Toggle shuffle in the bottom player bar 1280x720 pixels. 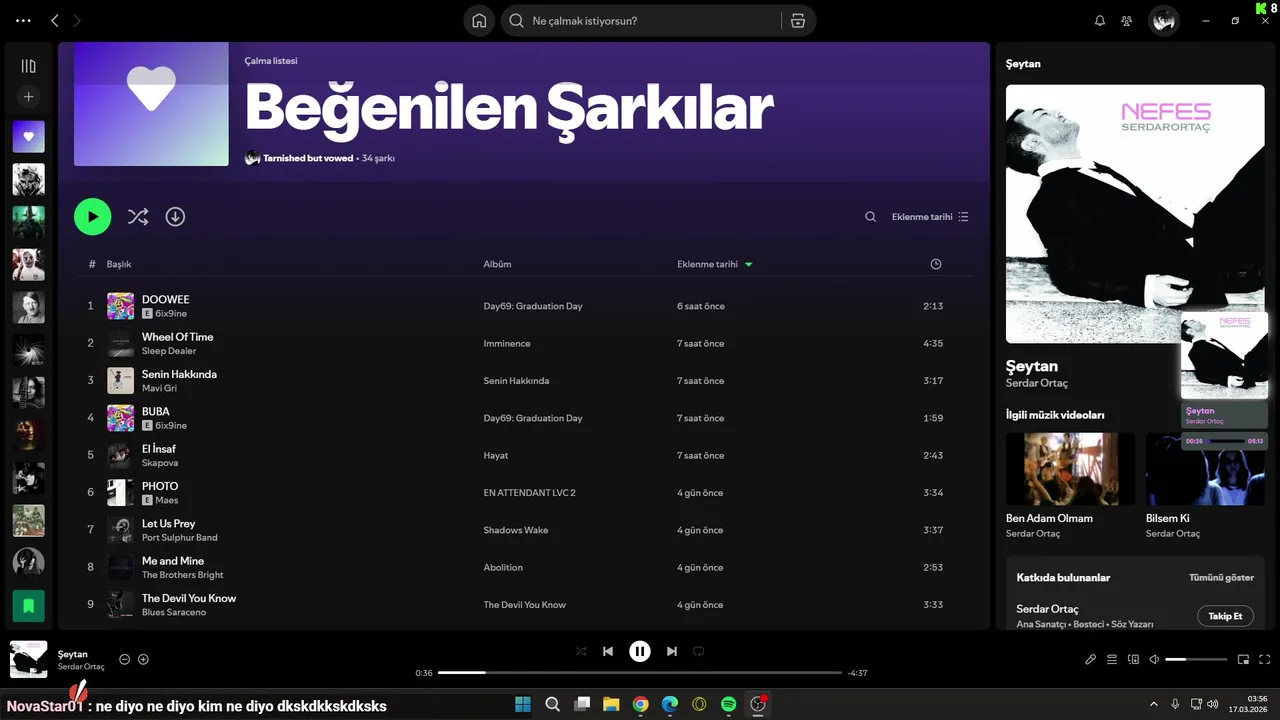click(581, 651)
